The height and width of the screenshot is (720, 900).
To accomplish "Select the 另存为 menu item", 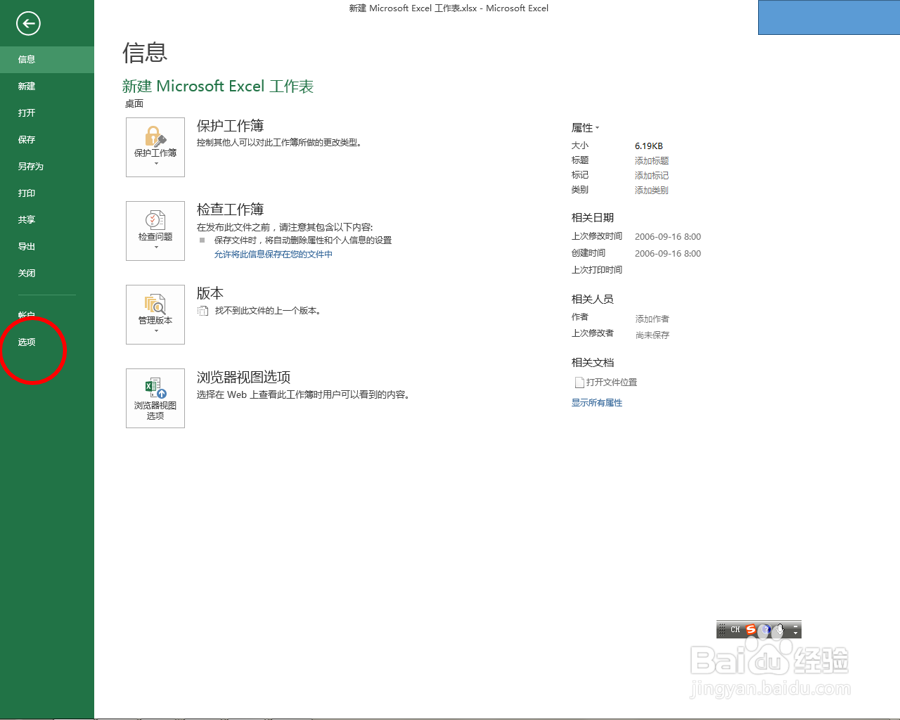I will 47,166.
